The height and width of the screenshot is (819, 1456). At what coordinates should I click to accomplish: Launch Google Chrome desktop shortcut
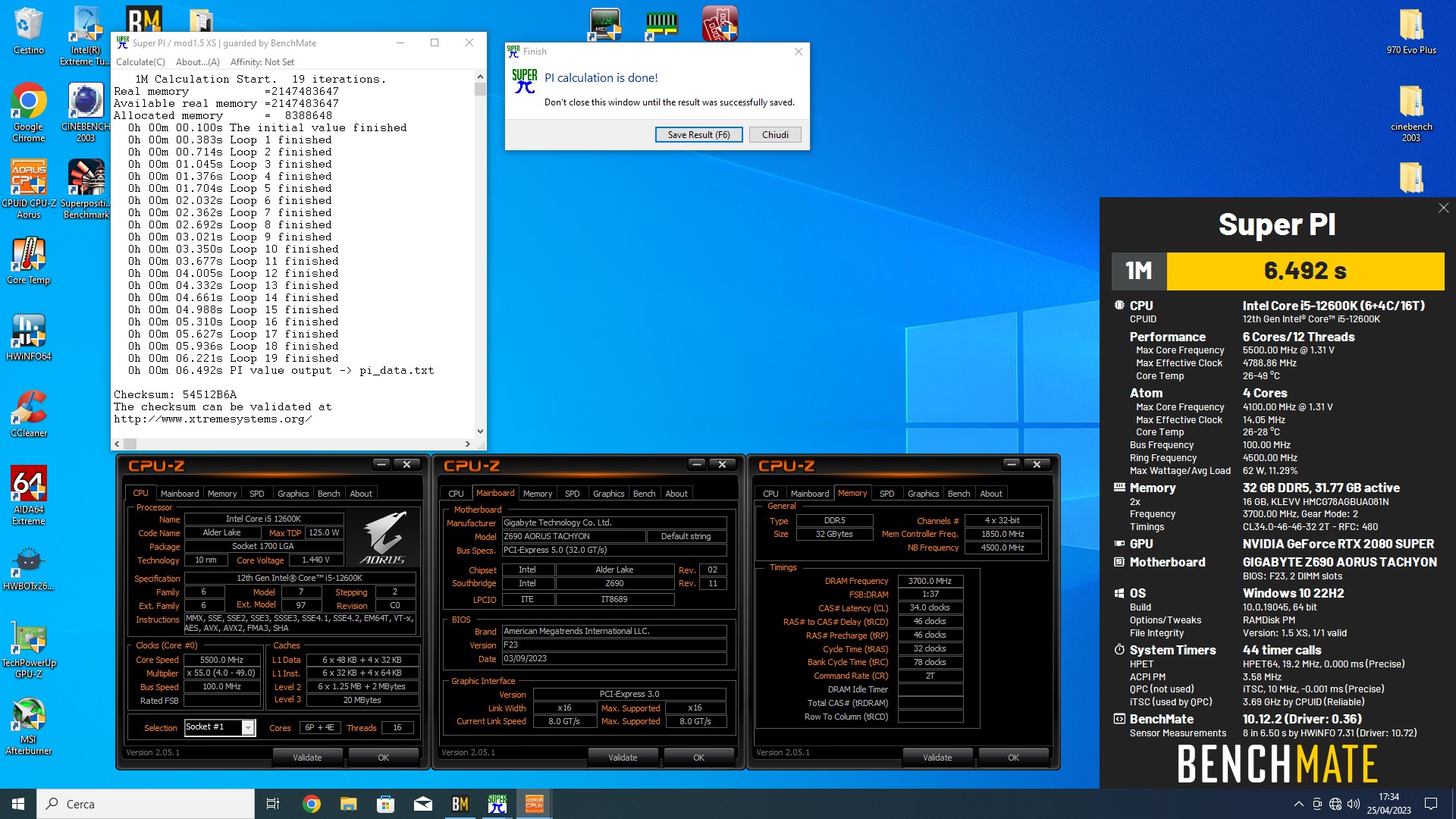point(29,112)
